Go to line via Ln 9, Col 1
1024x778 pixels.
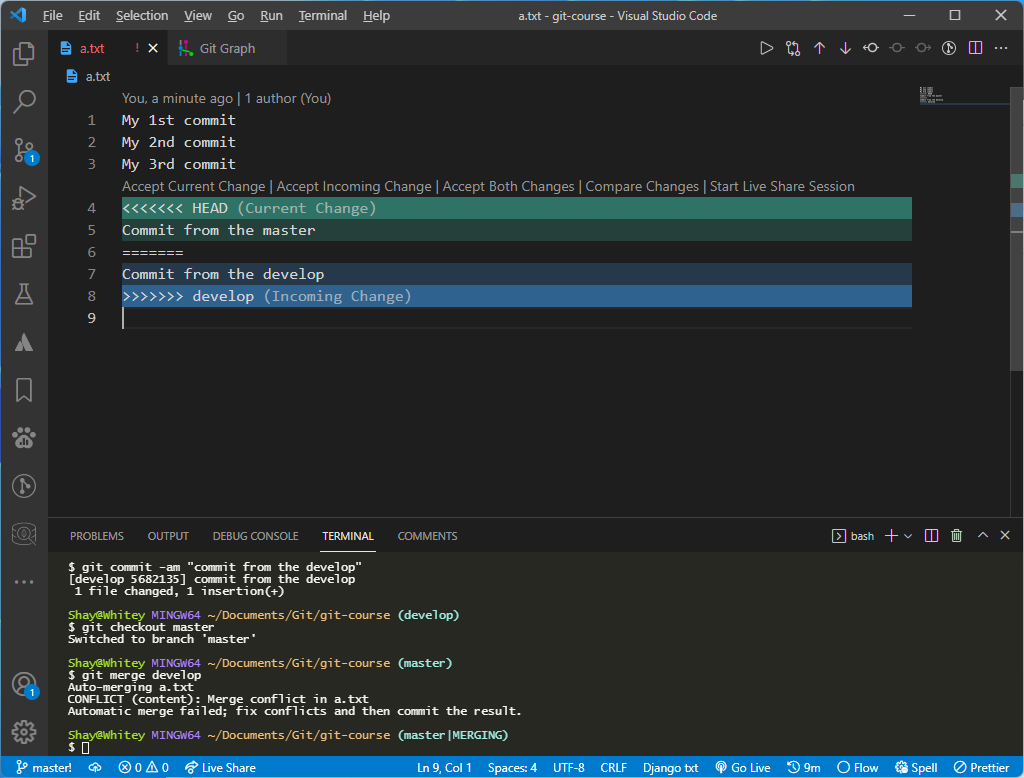[444, 768]
